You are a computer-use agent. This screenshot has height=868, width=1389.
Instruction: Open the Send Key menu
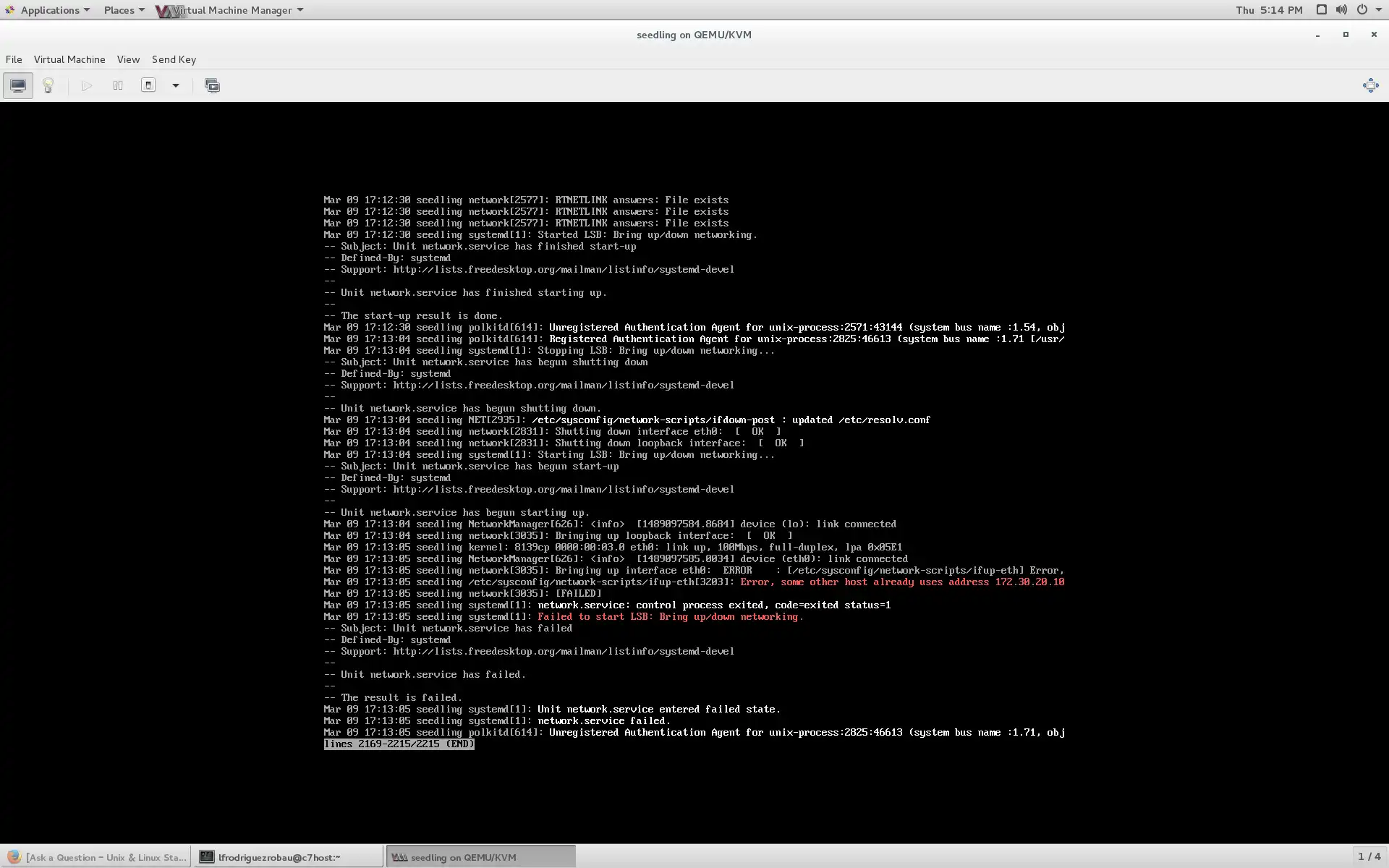[174, 59]
